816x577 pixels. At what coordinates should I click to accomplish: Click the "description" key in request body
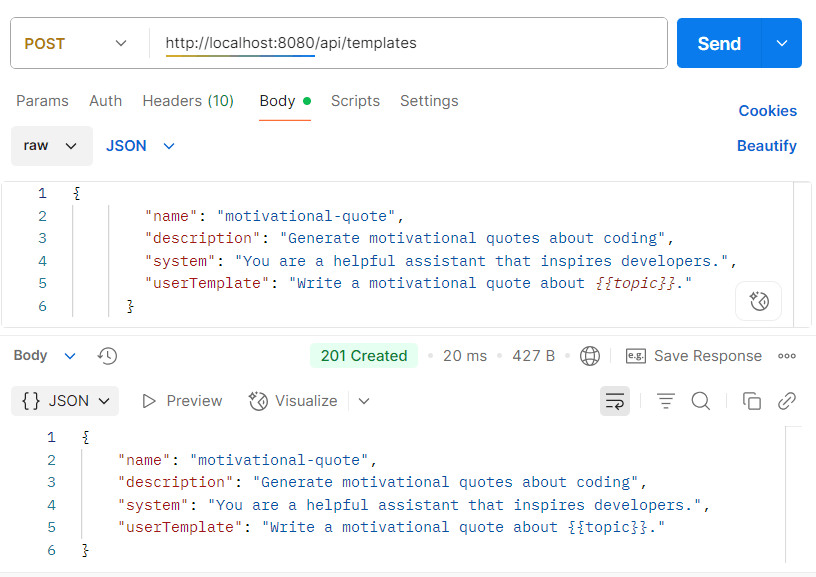[202, 238]
